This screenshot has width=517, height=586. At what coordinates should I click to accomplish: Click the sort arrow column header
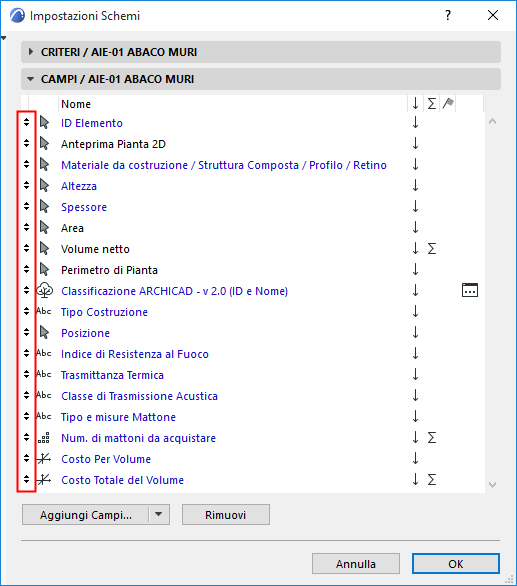[x=415, y=104]
